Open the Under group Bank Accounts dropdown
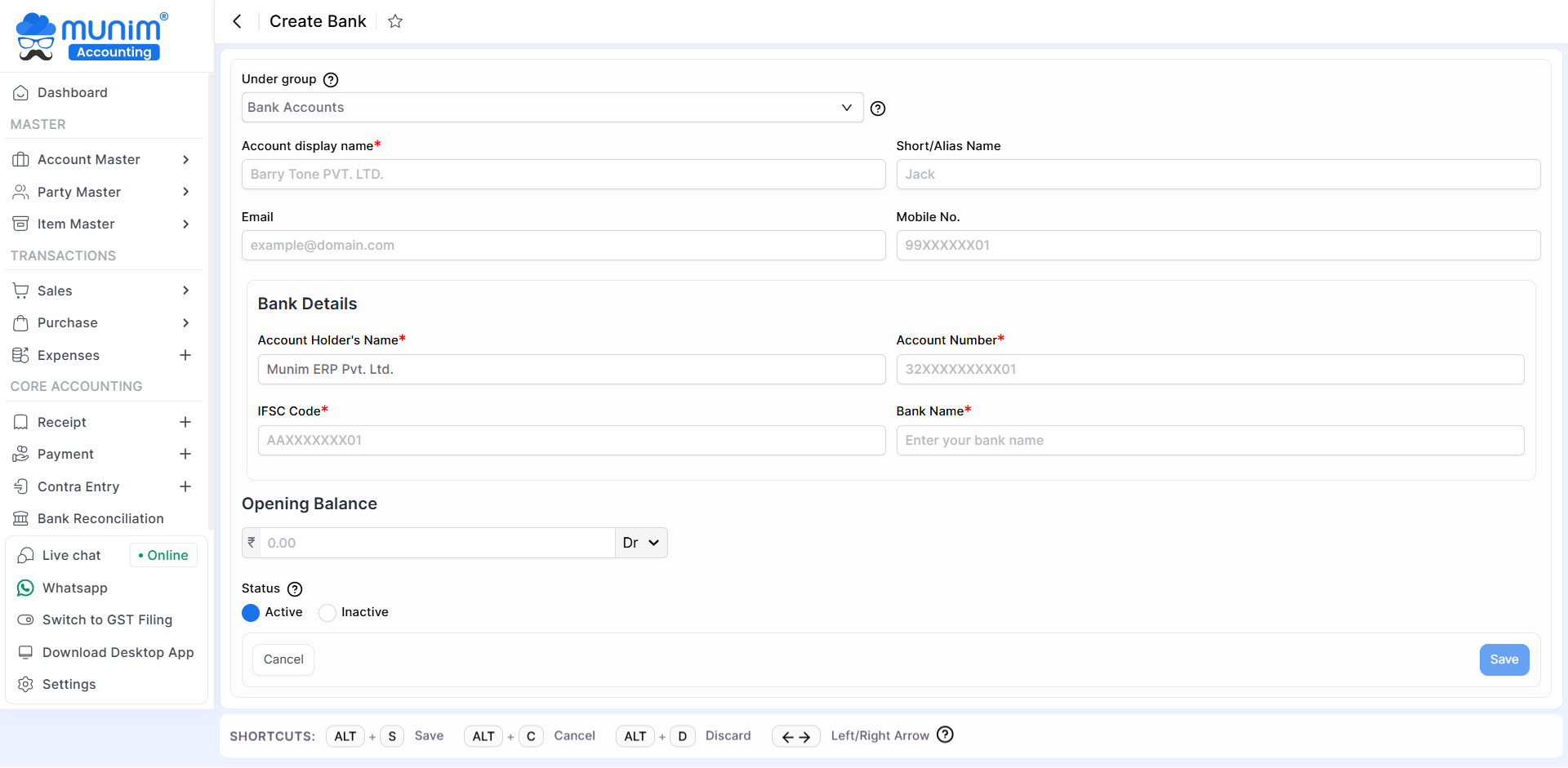 pyautogui.click(x=552, y=108)
